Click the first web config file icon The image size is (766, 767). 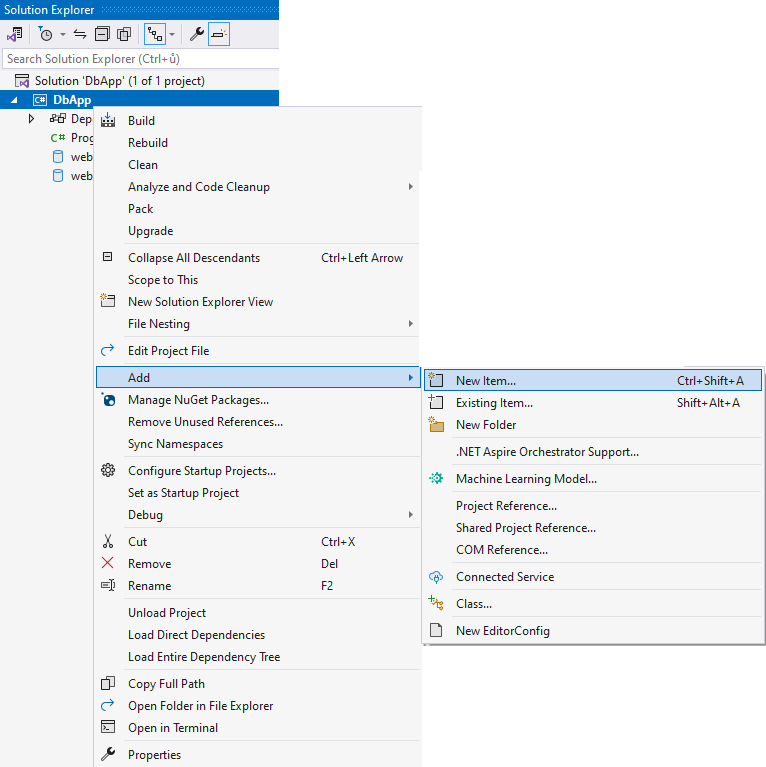pyautogui.click(x=58, y=157)
